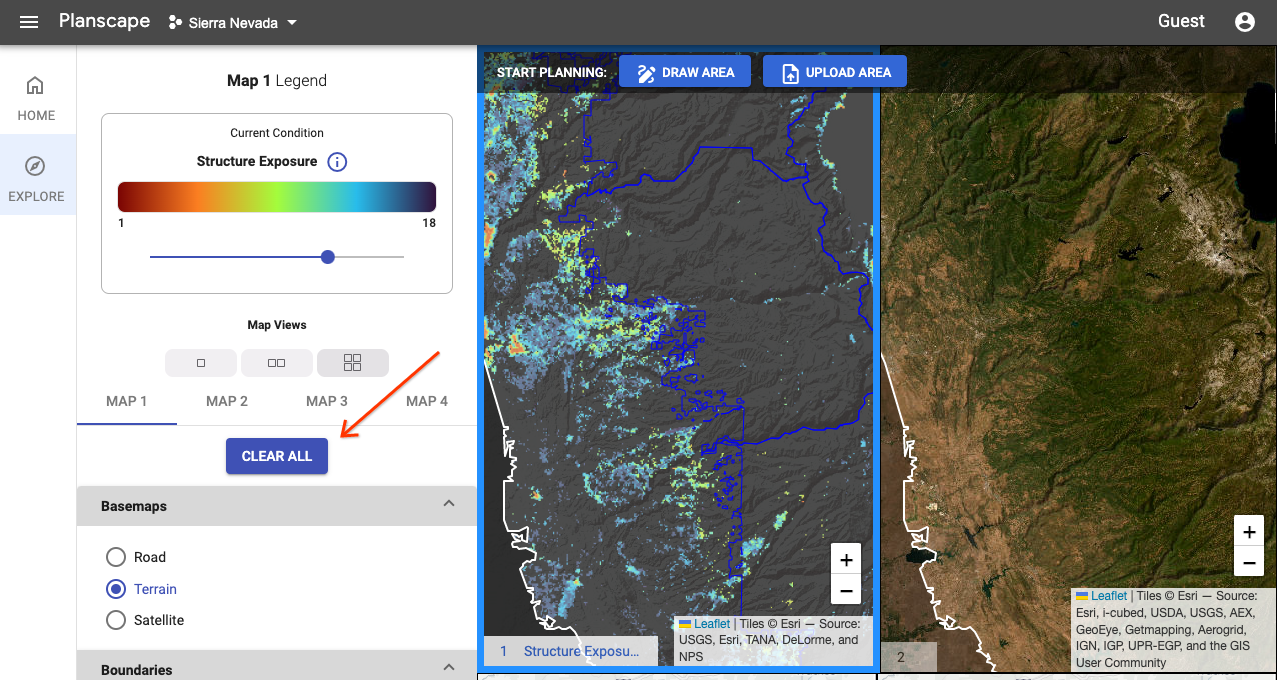The image size is (1277, 680).
Task: Select the Terrain basemap
Action: coord(115,589)
